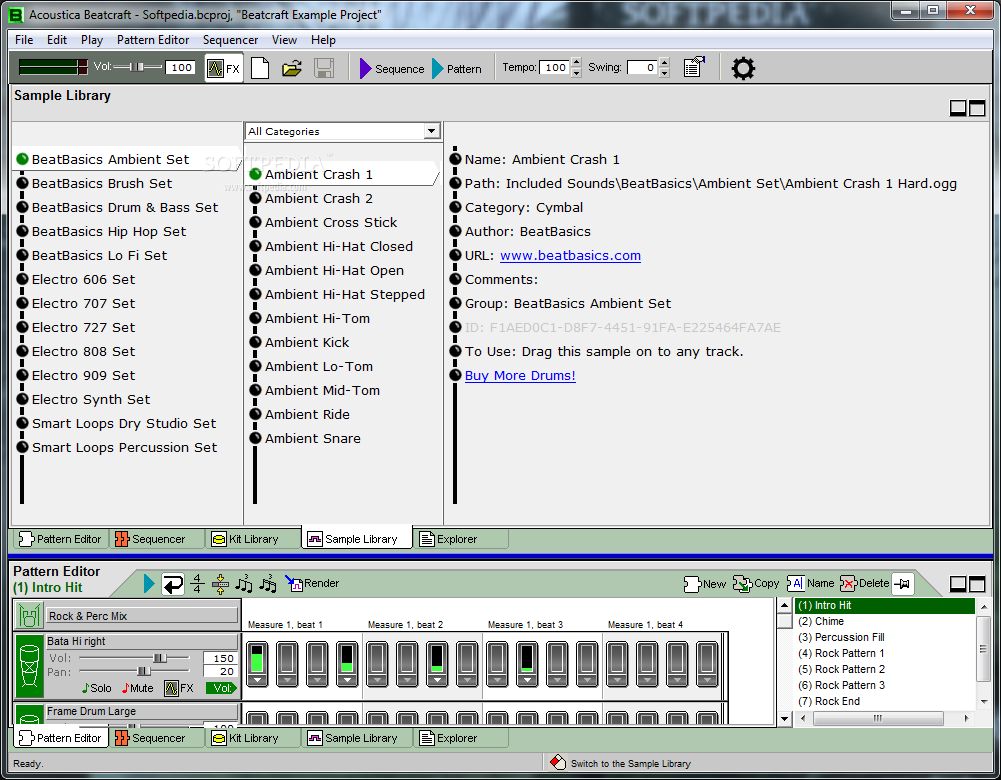Click the Rock & Perc Mix kit icon
Image resolution: width=1001 pixels, height=780 pixels.
coord(28,615)
